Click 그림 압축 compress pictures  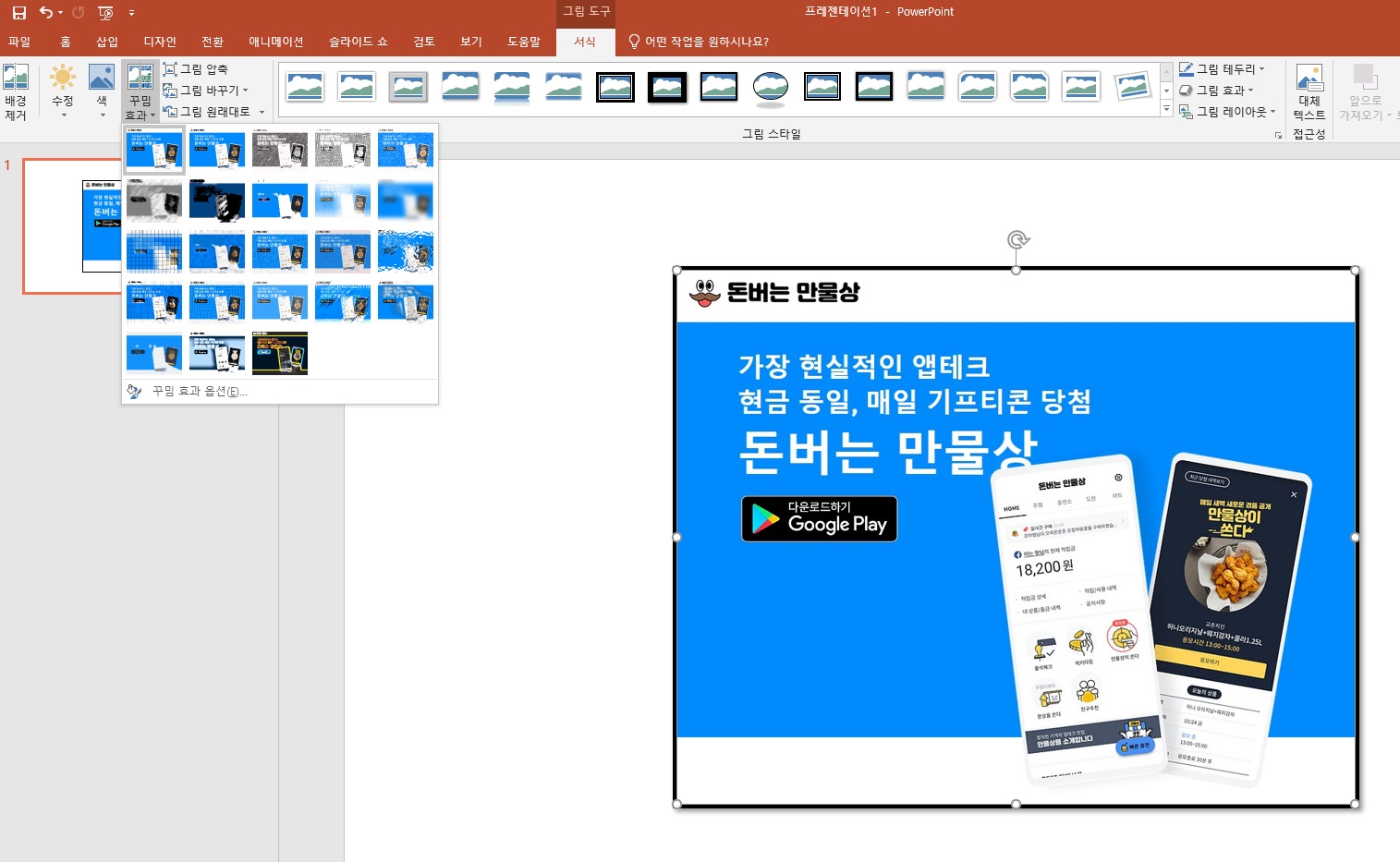[196, 69]
